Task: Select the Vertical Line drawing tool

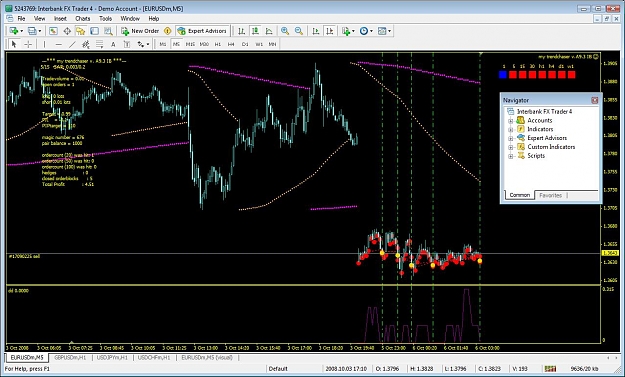Action: point(44,44)
